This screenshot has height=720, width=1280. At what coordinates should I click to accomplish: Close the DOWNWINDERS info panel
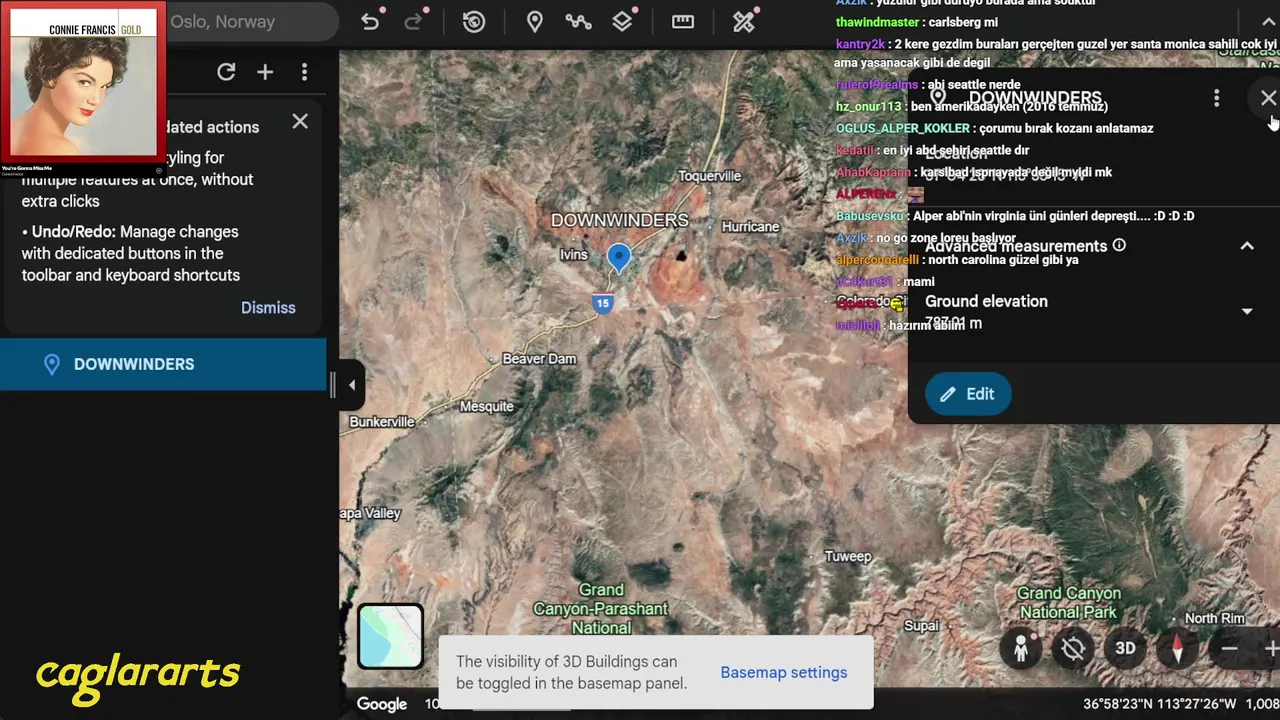coord(1268,98)
